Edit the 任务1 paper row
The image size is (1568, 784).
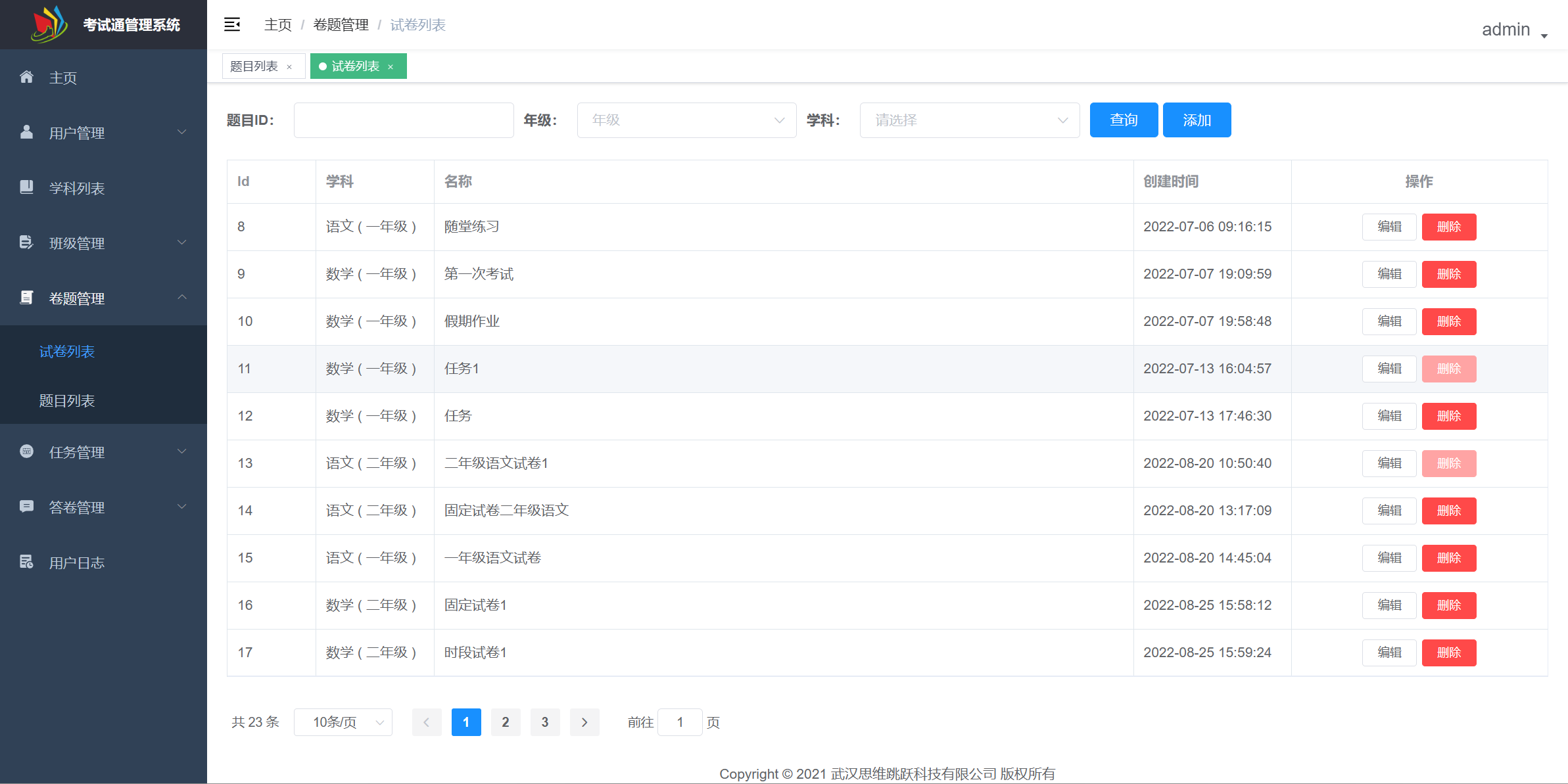point(1389,369)
